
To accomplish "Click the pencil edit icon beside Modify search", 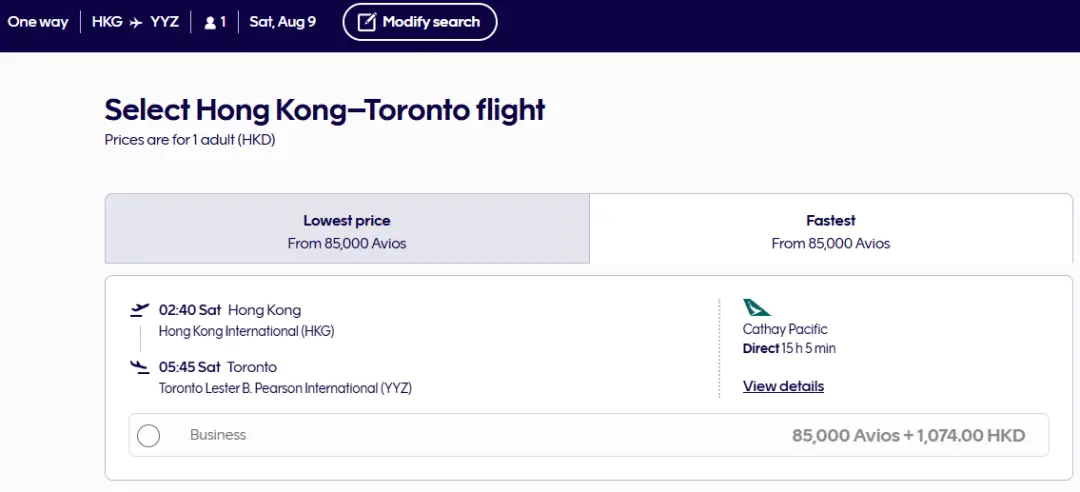I will (367, 22).
